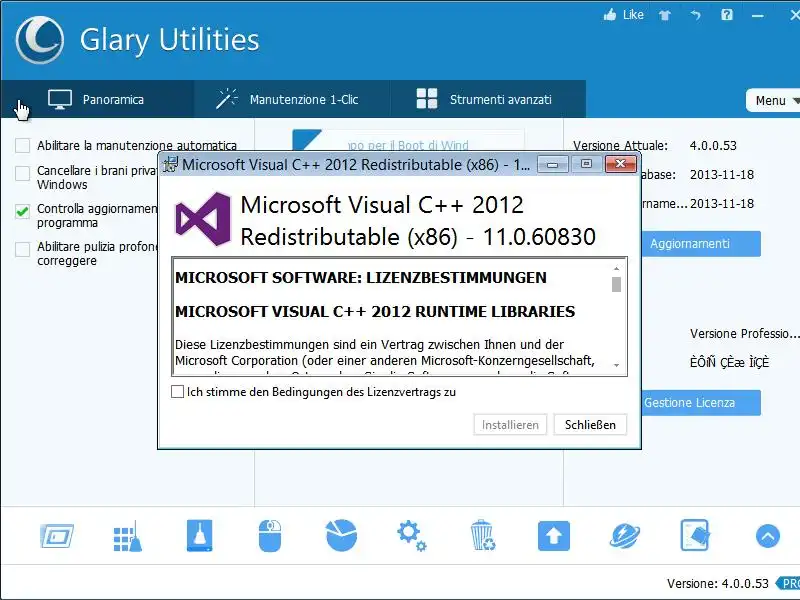Screen dimensions: 800x600
Task: Click the Versione Professio... text
Action: tap(744, 334)
